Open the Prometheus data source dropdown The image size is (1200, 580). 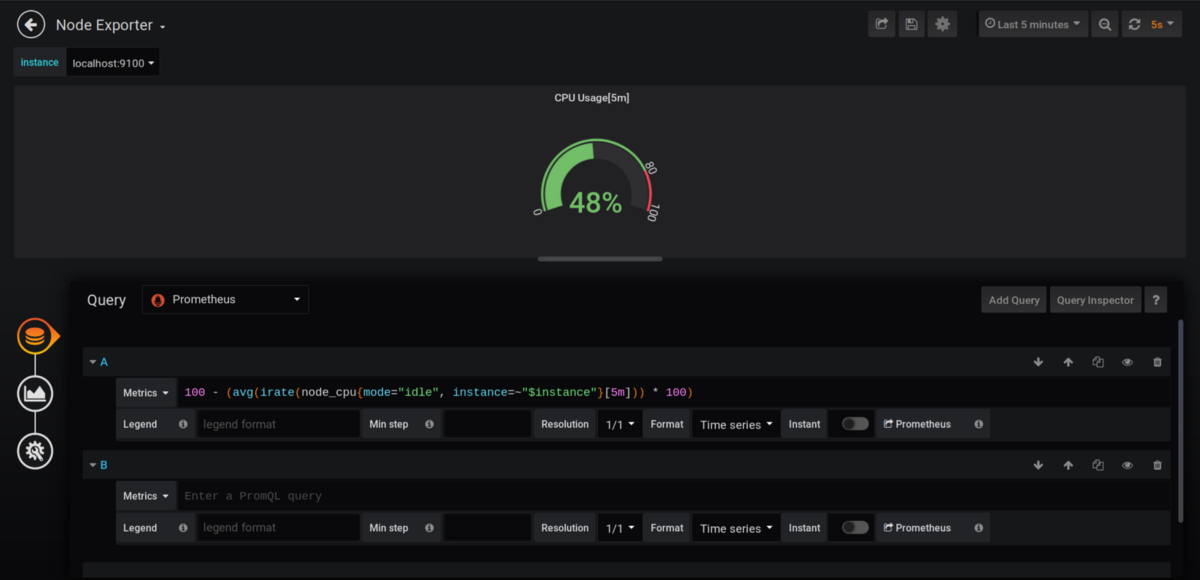[225, 300]
